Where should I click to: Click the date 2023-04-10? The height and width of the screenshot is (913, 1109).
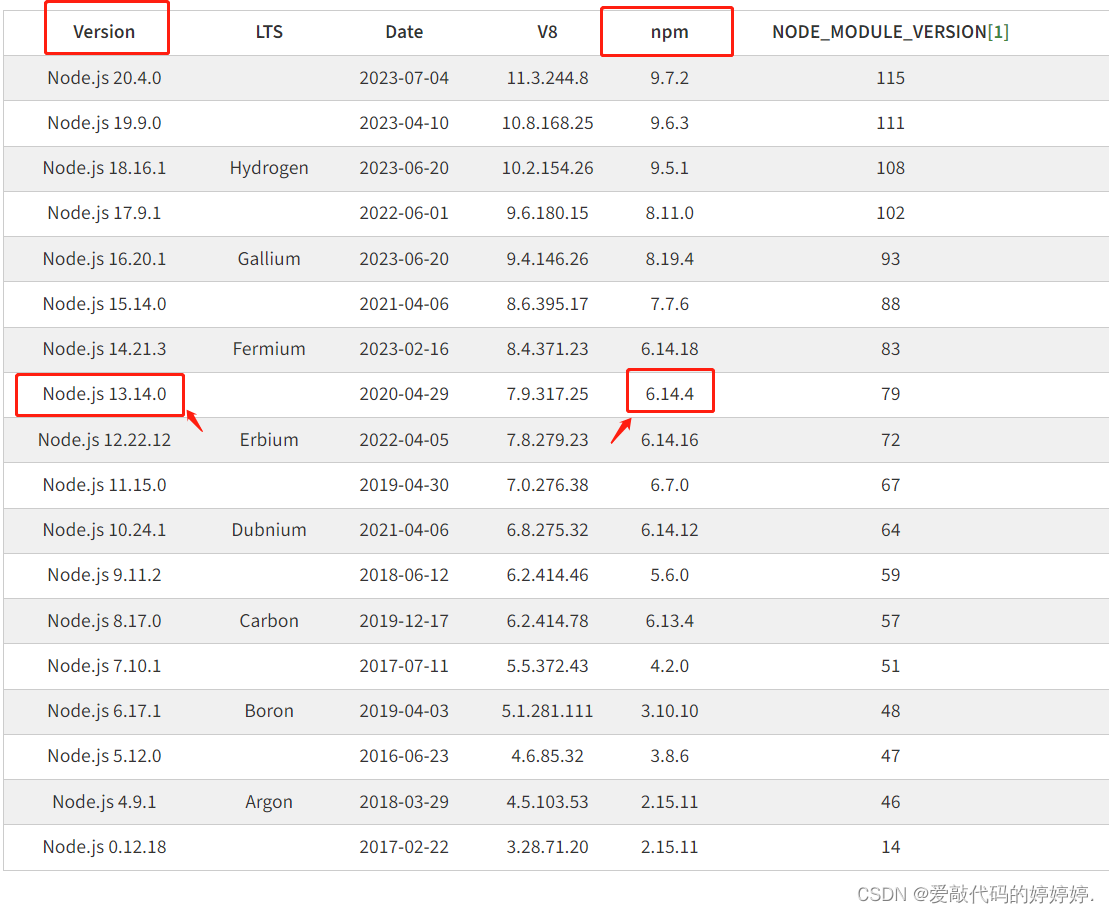(x=404, y=123)
